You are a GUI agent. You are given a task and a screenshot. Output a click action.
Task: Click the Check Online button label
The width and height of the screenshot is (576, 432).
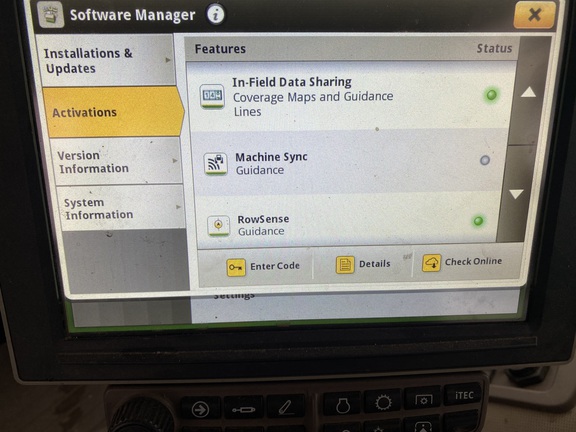473,262
